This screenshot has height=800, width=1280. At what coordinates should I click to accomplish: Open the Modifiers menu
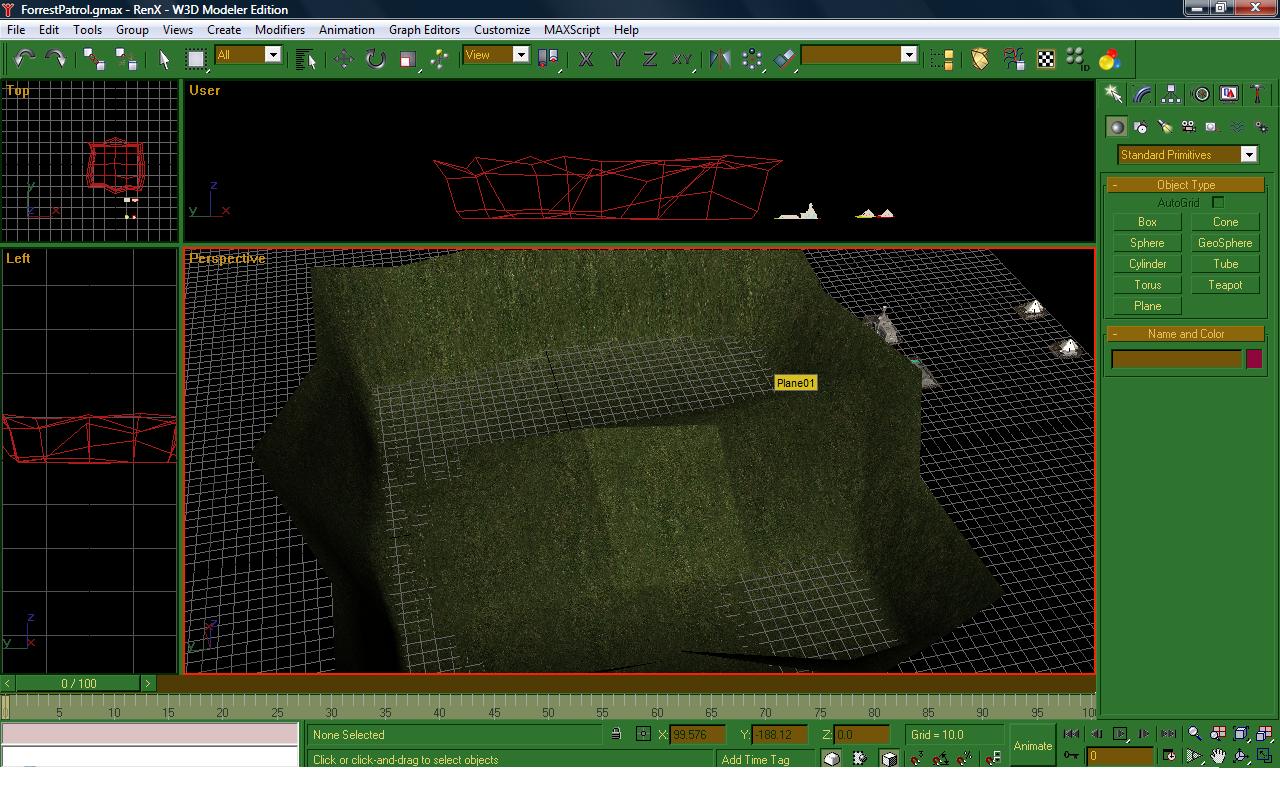point(279,30)
